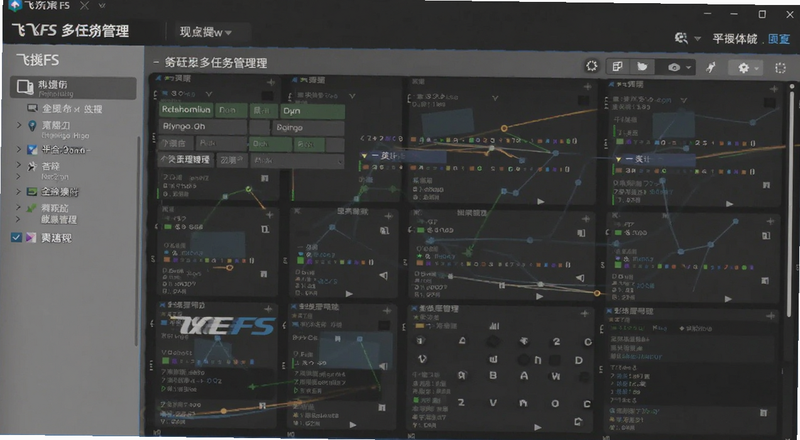
Task: Click the green 'Rctahomiun' button
Action: pyautogui.click(x=185, y=110)
